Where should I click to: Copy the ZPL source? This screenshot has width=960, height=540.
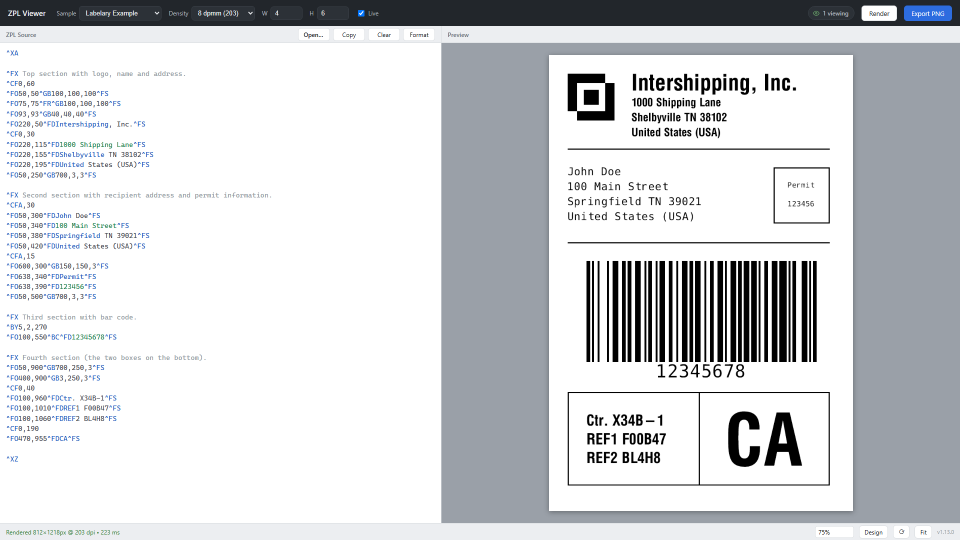tap(349, 35)
